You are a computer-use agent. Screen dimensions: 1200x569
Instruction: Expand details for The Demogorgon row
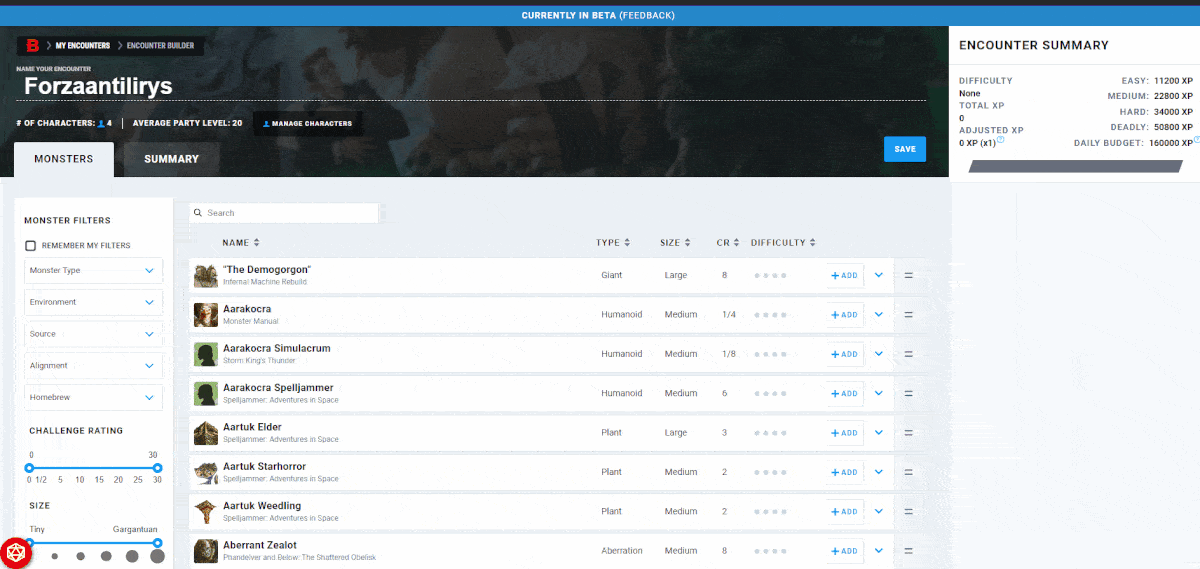[x=878, y=275]
